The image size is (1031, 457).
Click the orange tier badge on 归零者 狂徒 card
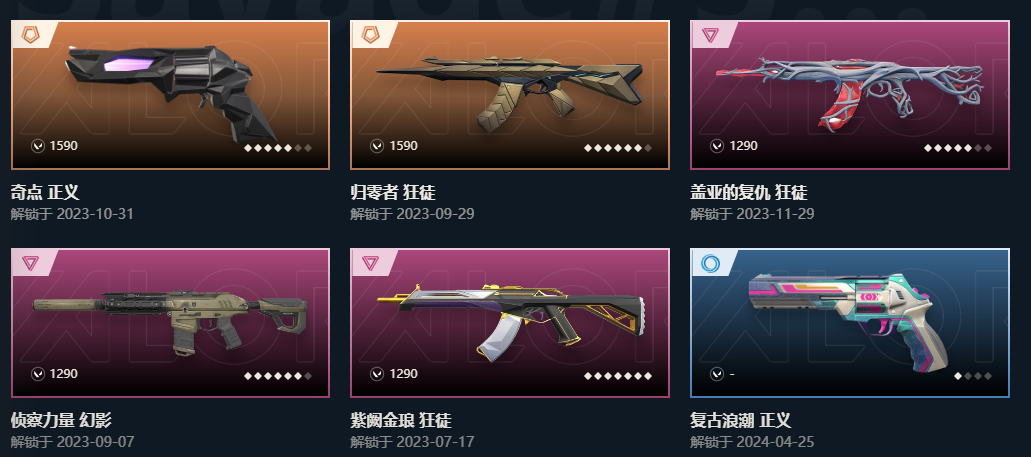[370, 34]
